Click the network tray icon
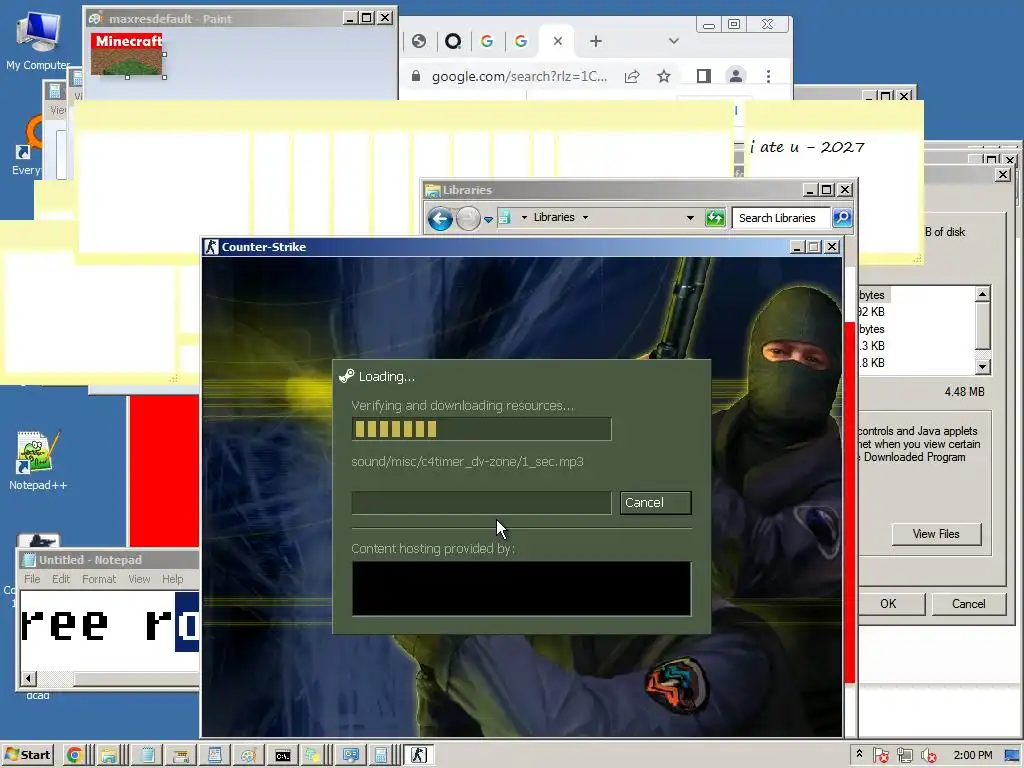Screen dimensions: 1024x768 (904, 756)
